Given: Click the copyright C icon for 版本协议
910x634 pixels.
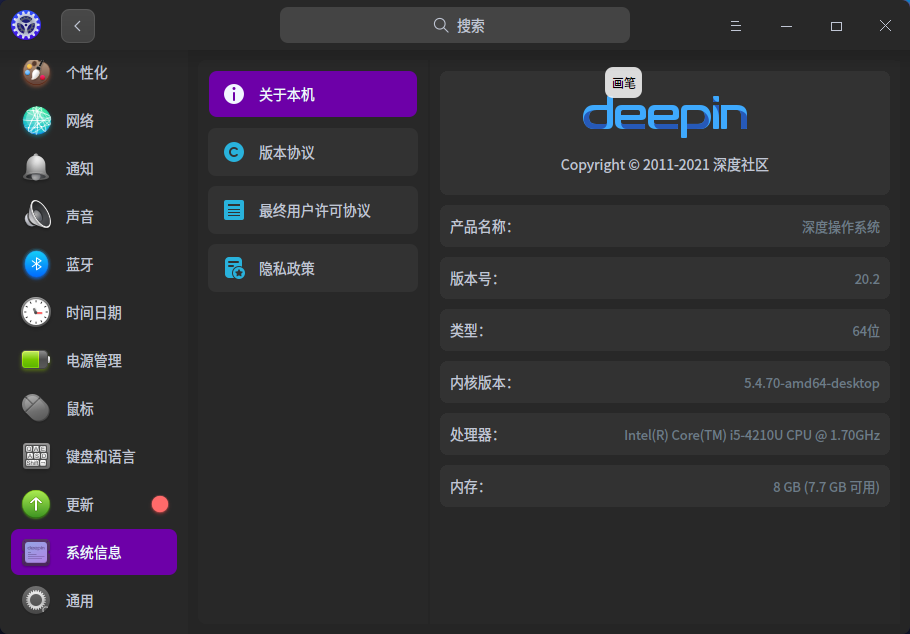Looking at the screenshot, I should (x=234, y=152).
